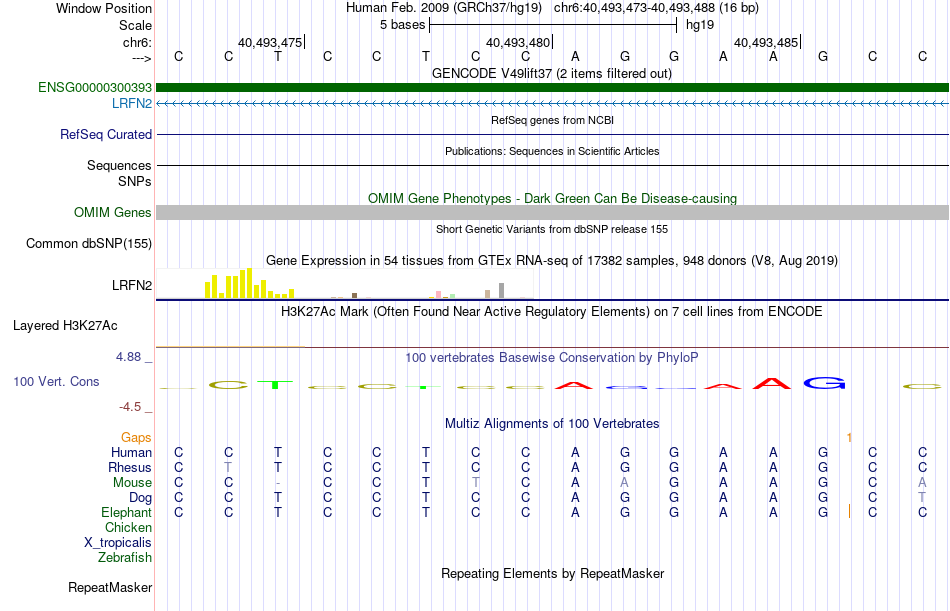Click the large blue G conservation logo letter
The height and width of the screenshot is (611, 950).
click(x=824, y=382)
